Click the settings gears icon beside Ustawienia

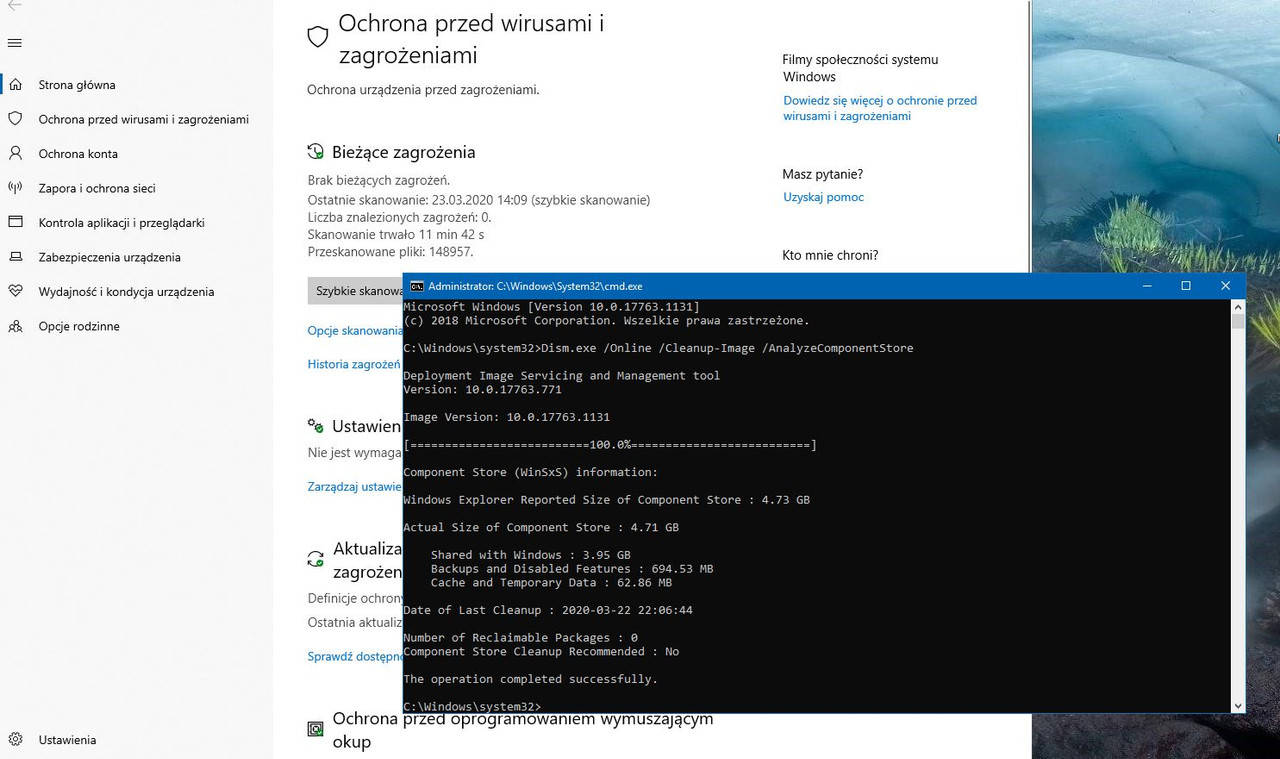tap(316, 426)
